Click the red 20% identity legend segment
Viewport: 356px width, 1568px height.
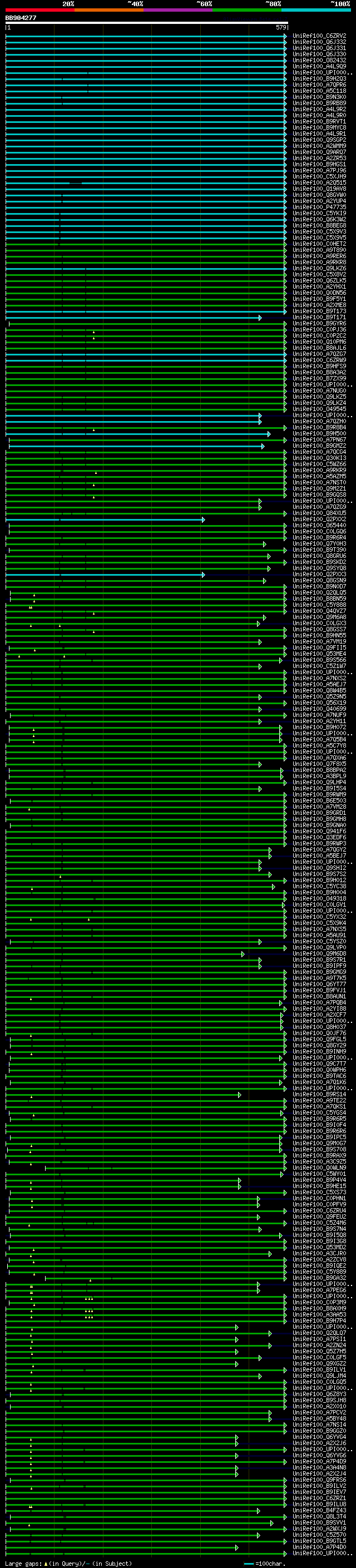(39, 10)
